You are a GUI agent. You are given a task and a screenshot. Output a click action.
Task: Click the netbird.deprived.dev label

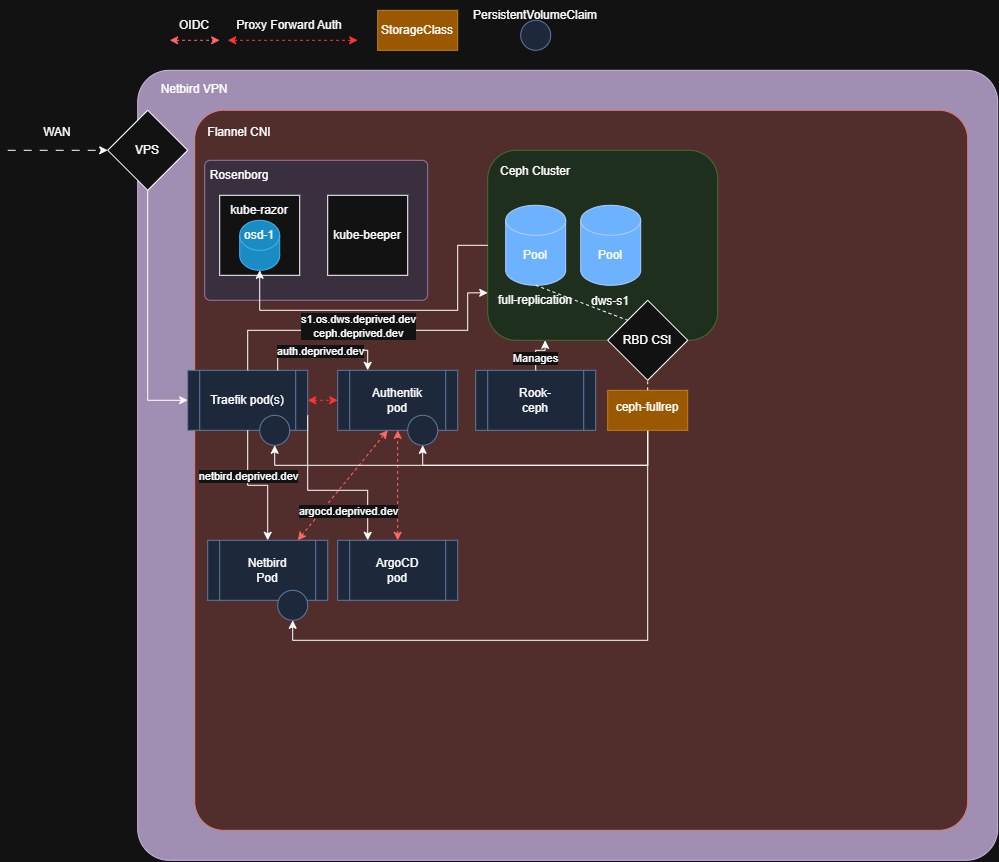[248, 476]
